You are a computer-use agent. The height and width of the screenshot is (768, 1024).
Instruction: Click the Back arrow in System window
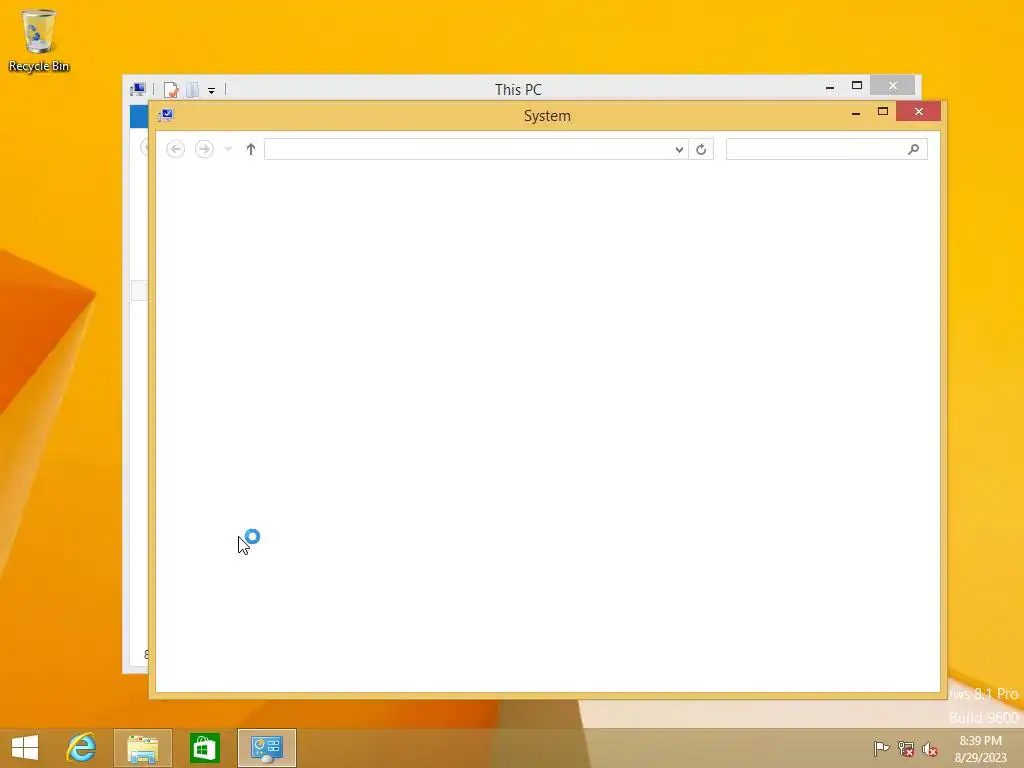pyautogui.click(x=175, y=150)
